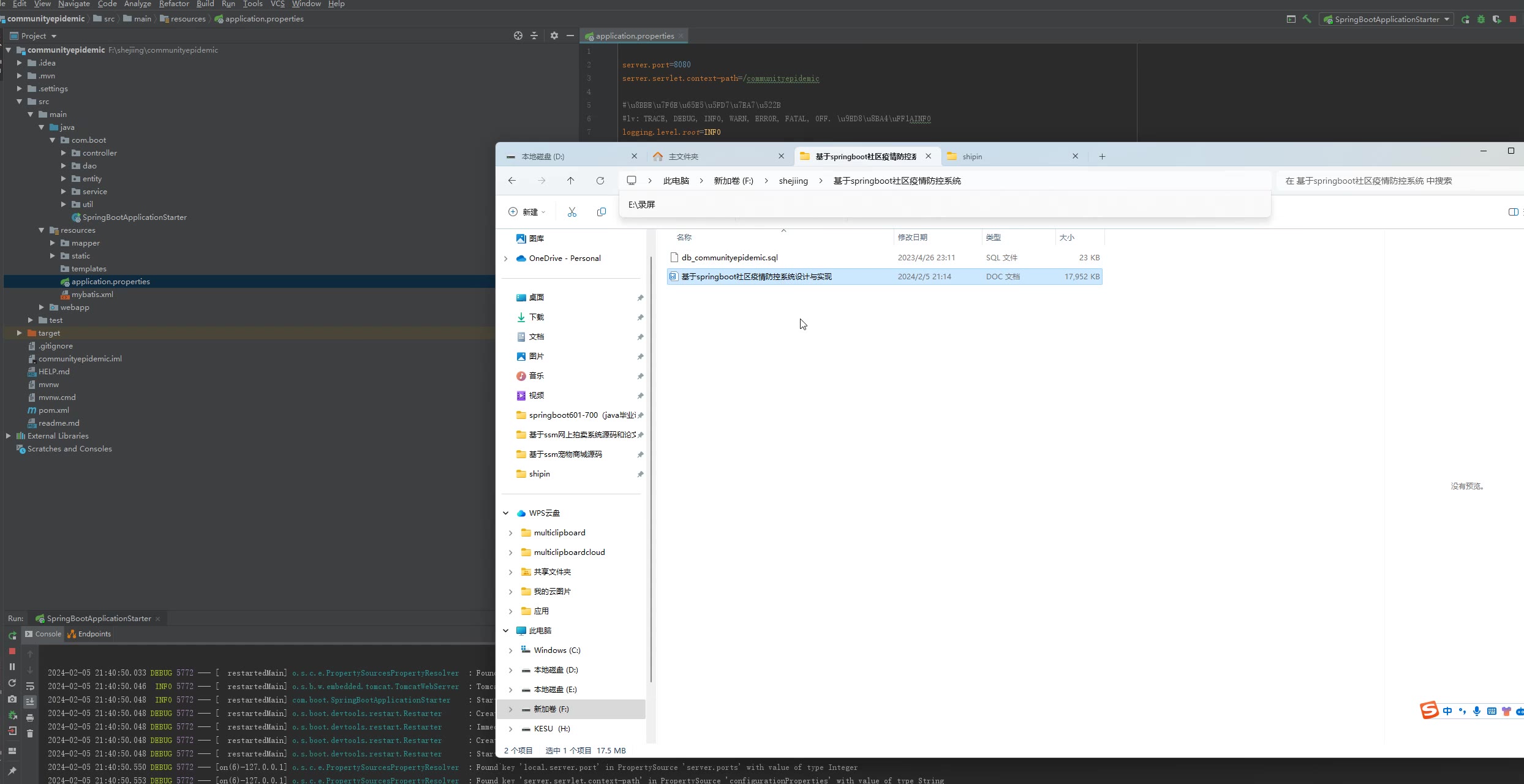Click the camera thread dump icon
This screenshot has height=784, width=1524.
click(x=12, y=699)
